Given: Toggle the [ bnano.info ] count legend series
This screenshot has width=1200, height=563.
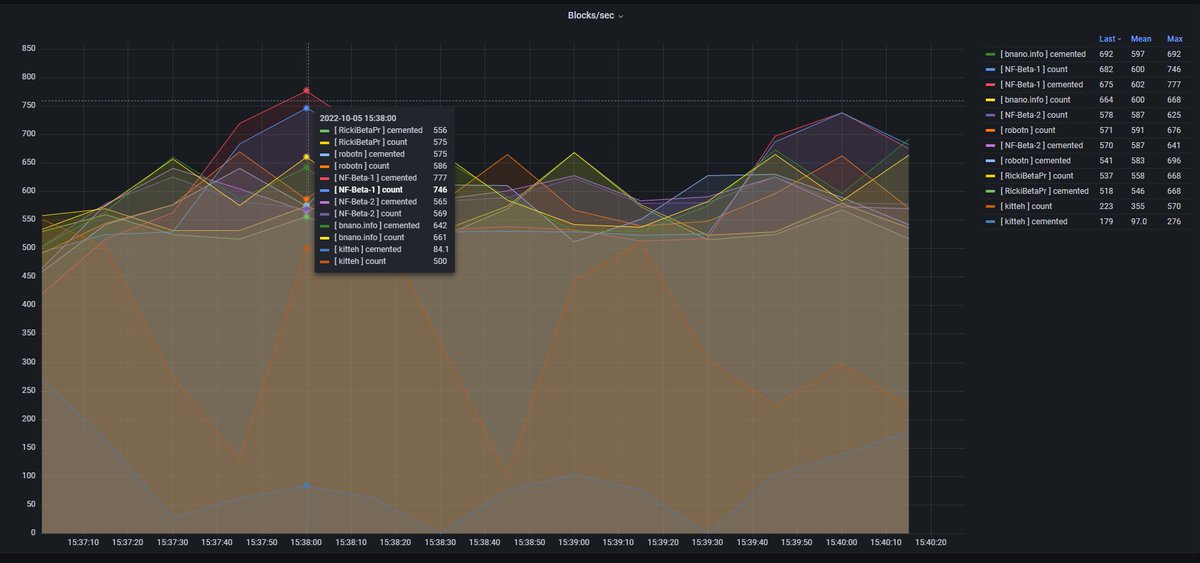Looking at the screenshot, I should click(x=1035, y=100).
